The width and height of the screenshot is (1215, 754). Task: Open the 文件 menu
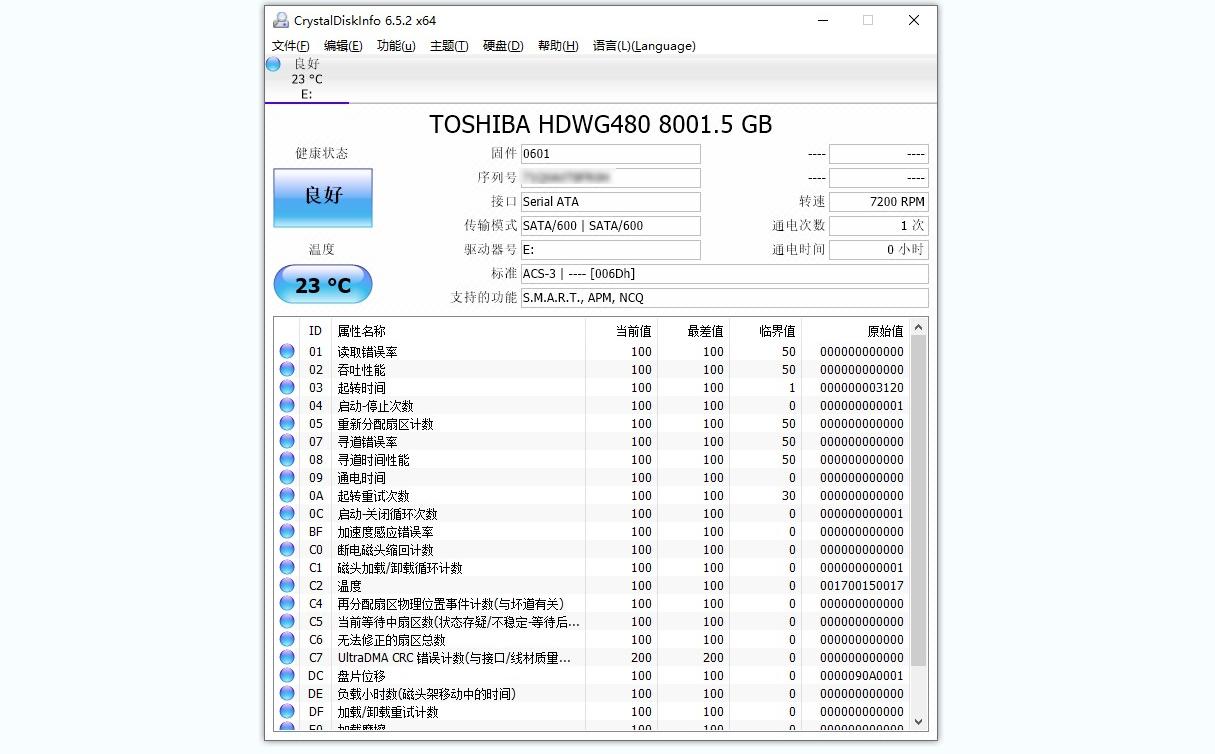290,46
